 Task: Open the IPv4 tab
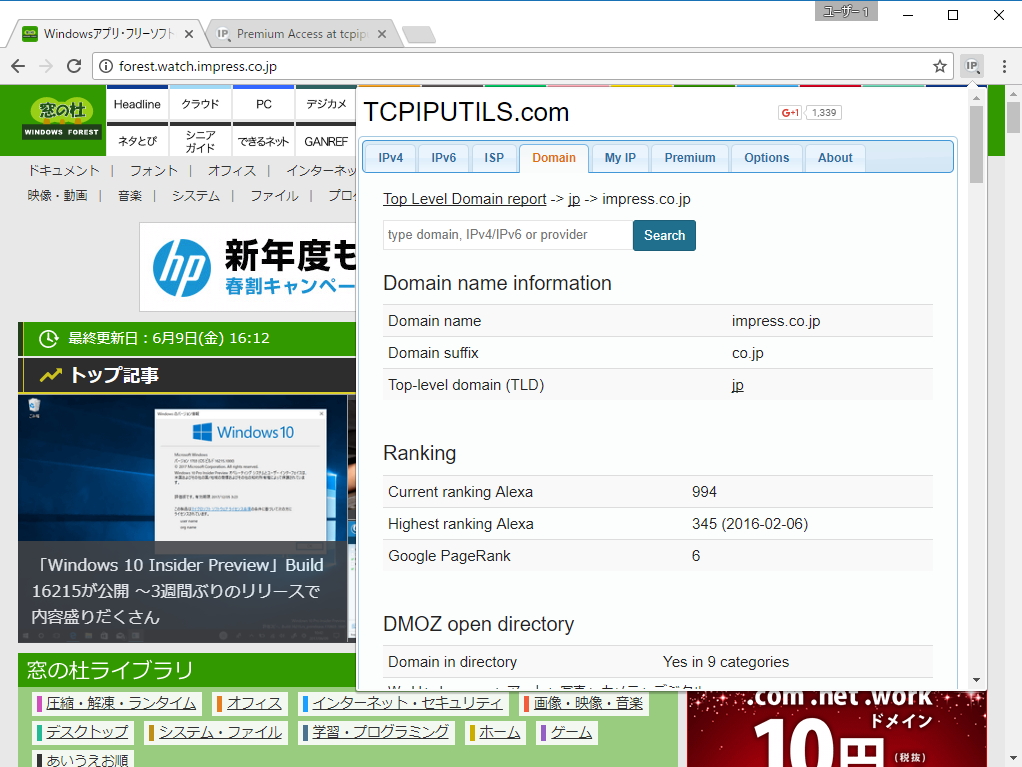(390, 158)
